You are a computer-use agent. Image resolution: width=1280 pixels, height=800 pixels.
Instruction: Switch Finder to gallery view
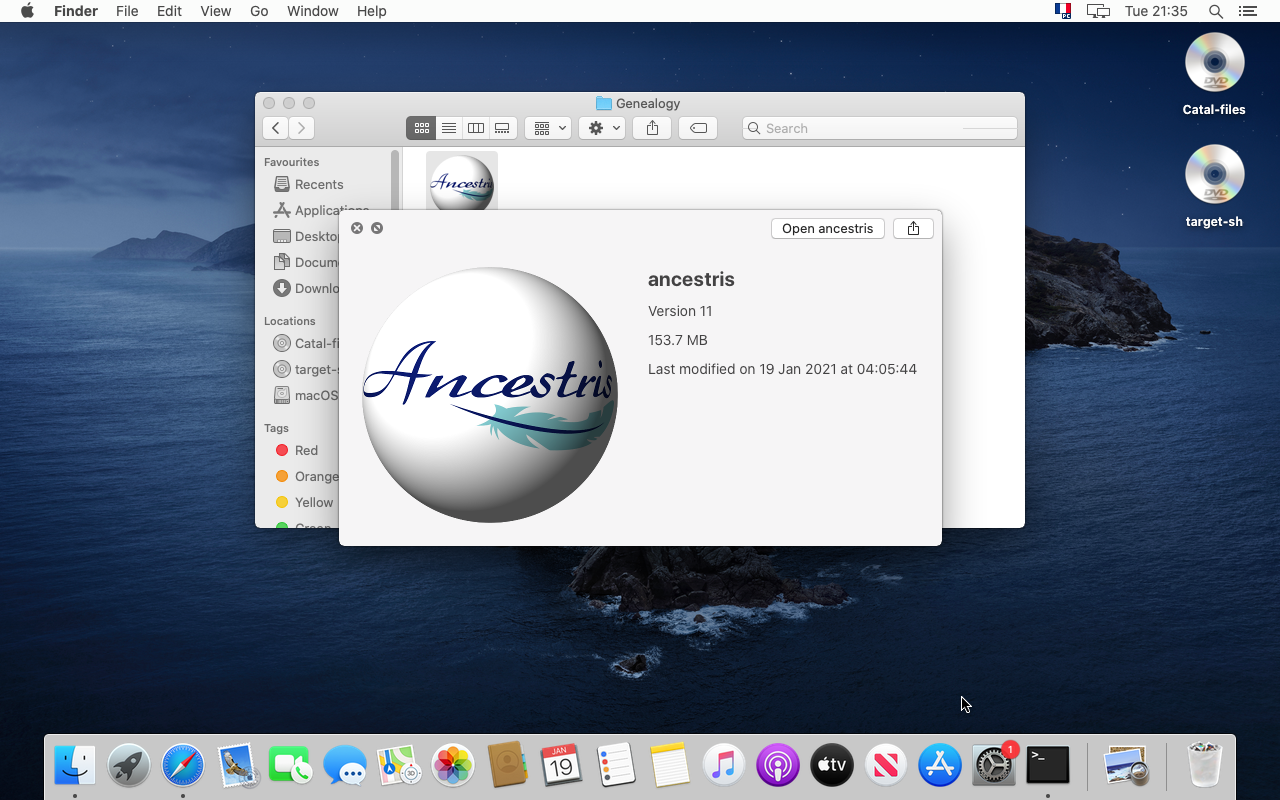point(503,128)
